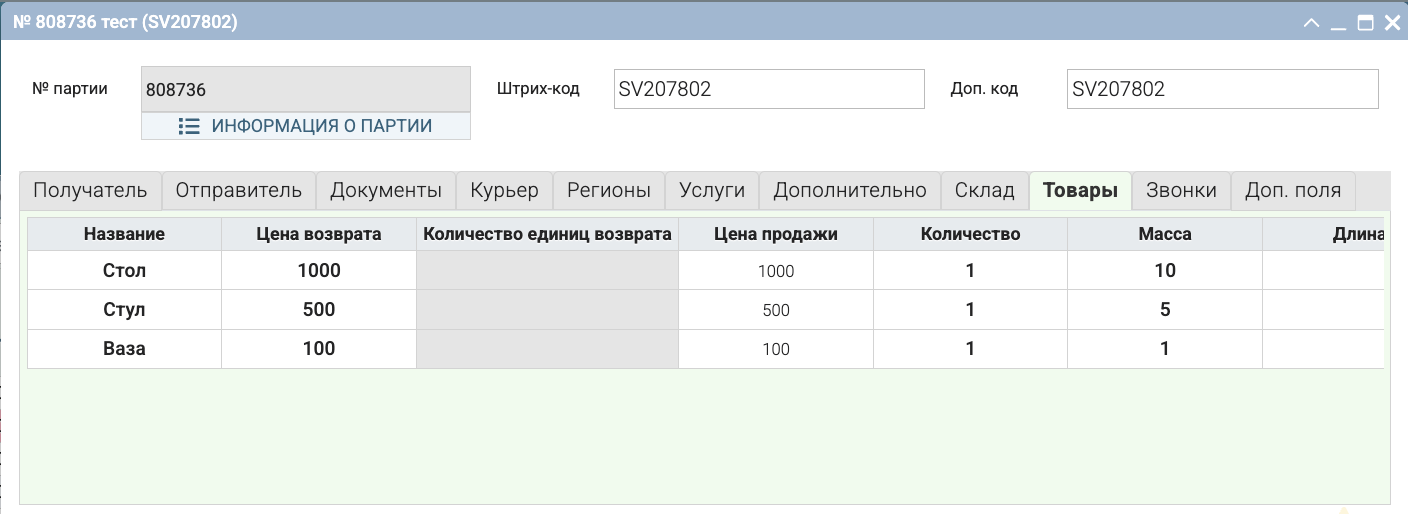This screenshot has width=1408, height=514.
Task: Click return units cell in Стул row
Action: (x=547, y=309)
